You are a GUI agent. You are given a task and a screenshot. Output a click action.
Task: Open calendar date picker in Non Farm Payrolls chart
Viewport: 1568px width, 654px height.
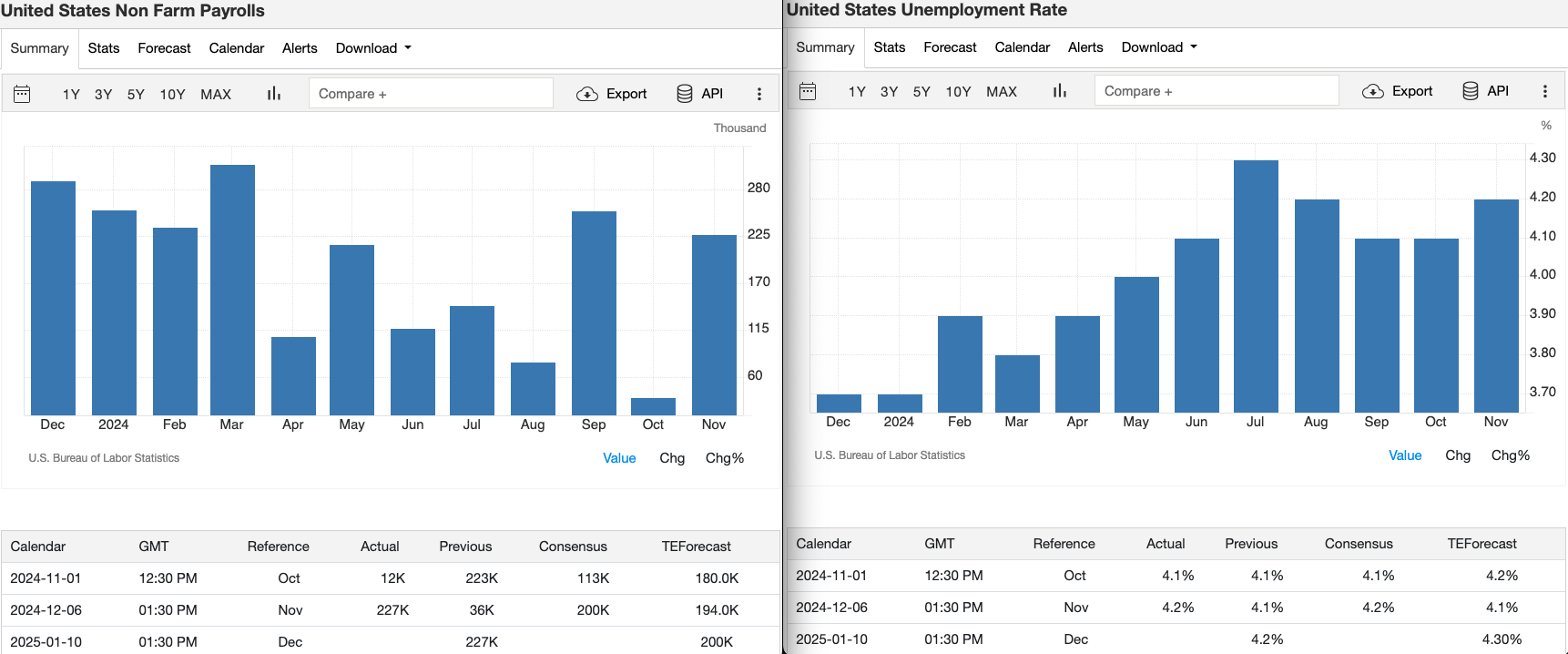[x=22, y=94]
